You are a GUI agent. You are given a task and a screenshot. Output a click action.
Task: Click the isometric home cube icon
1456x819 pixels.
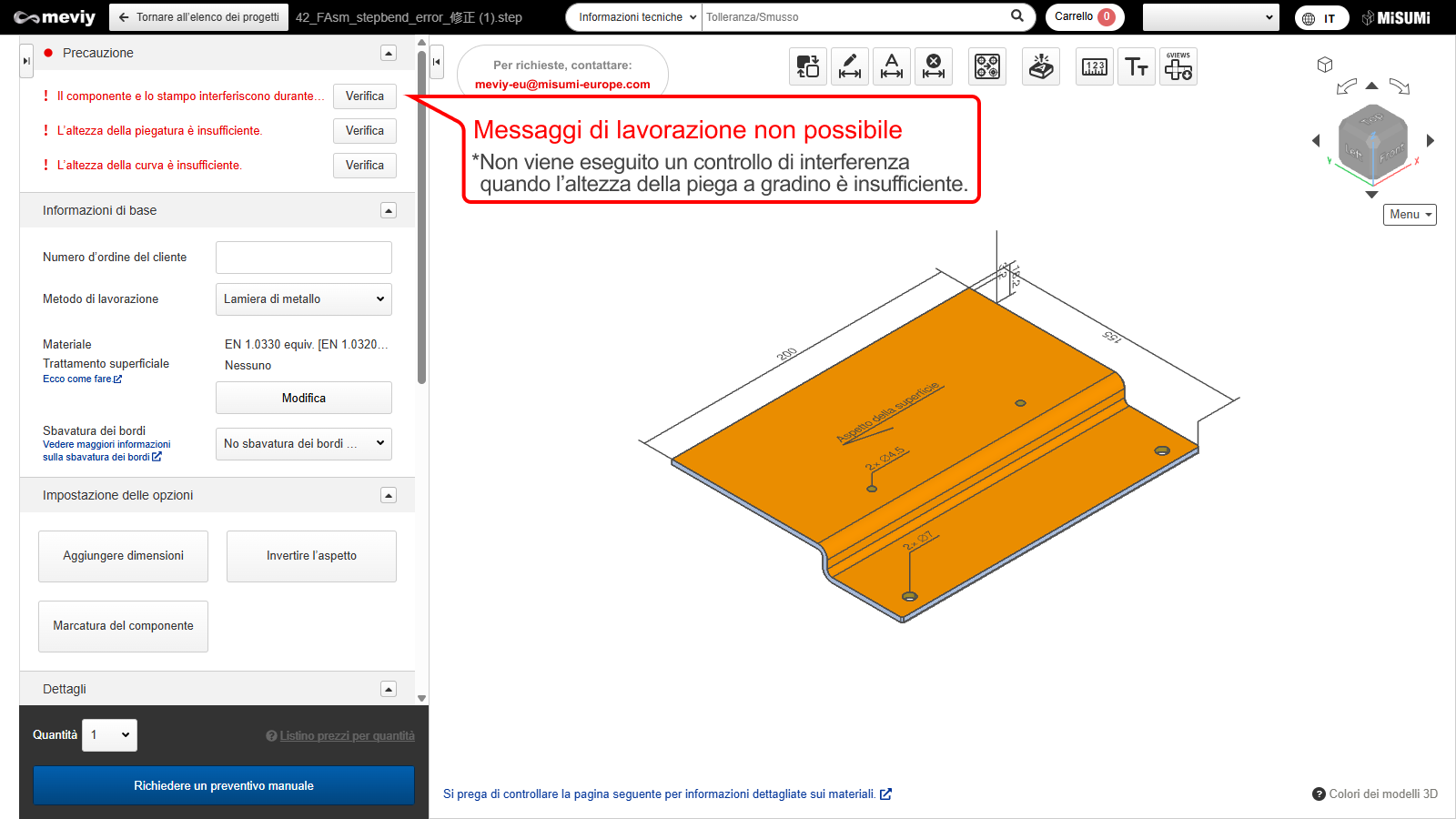pyautogui.click(x=1325, y=65)
